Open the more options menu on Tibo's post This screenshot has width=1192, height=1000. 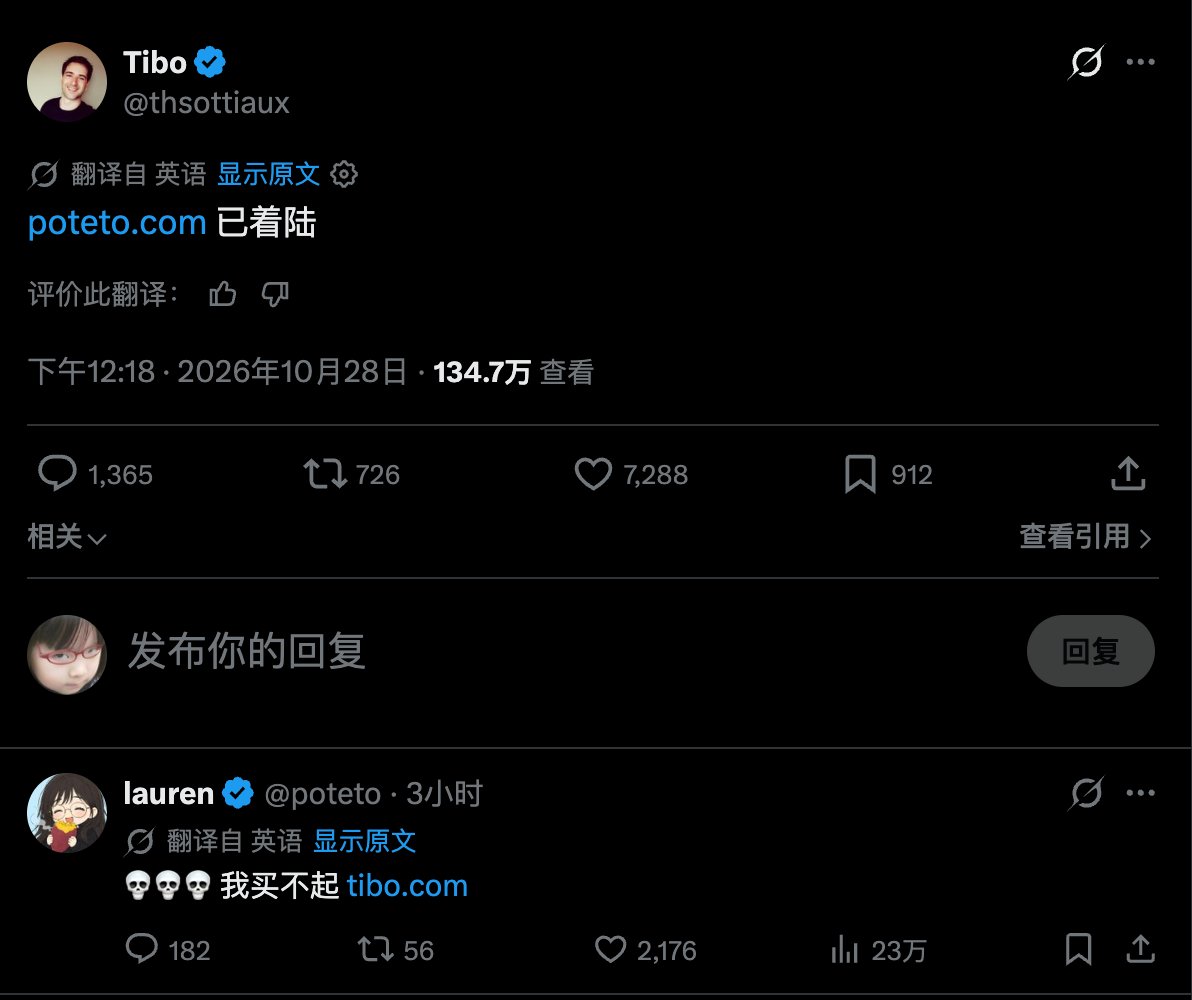(x=1140, y=62)
